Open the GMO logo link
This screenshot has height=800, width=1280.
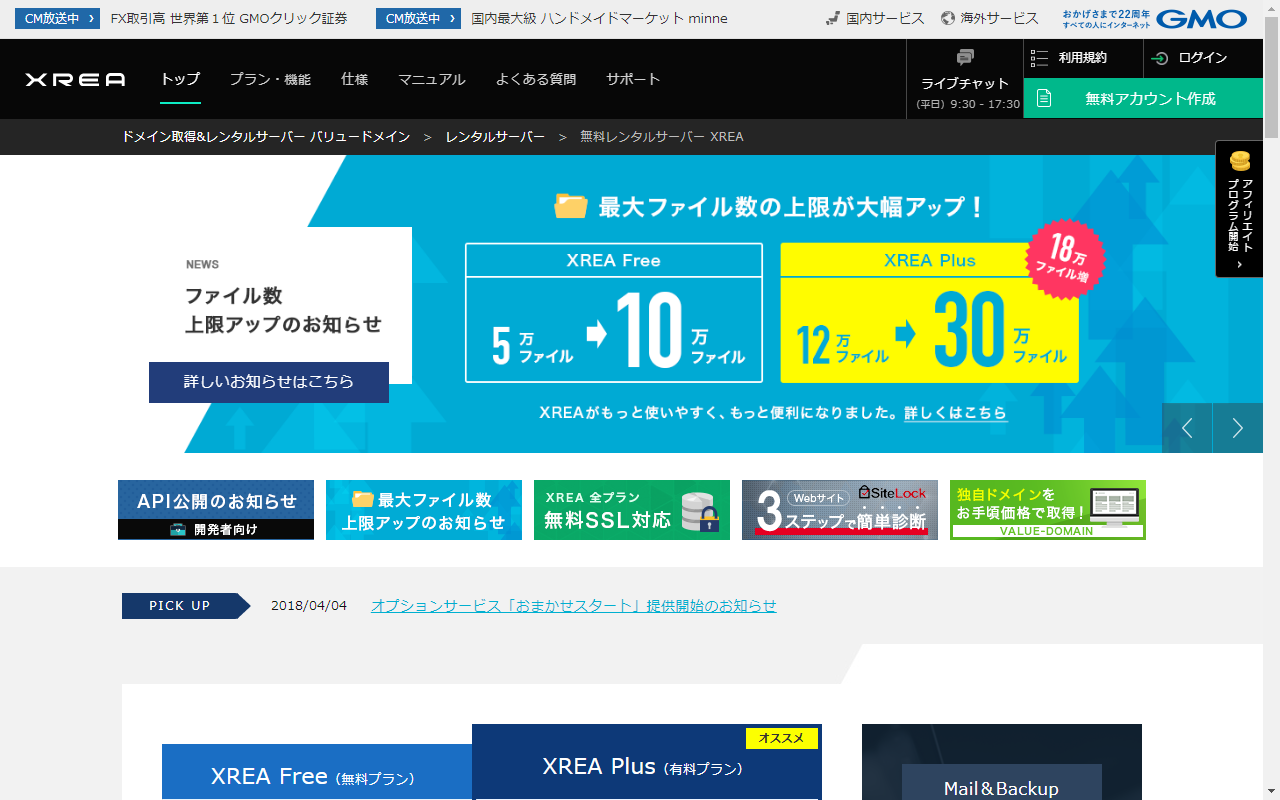click(x=1201, y=19)
